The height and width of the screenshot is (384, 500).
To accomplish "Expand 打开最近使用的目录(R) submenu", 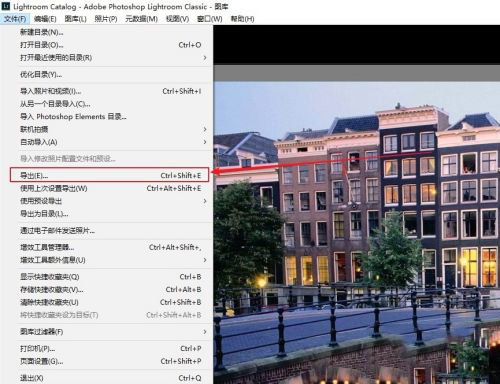I will [107, 58].
